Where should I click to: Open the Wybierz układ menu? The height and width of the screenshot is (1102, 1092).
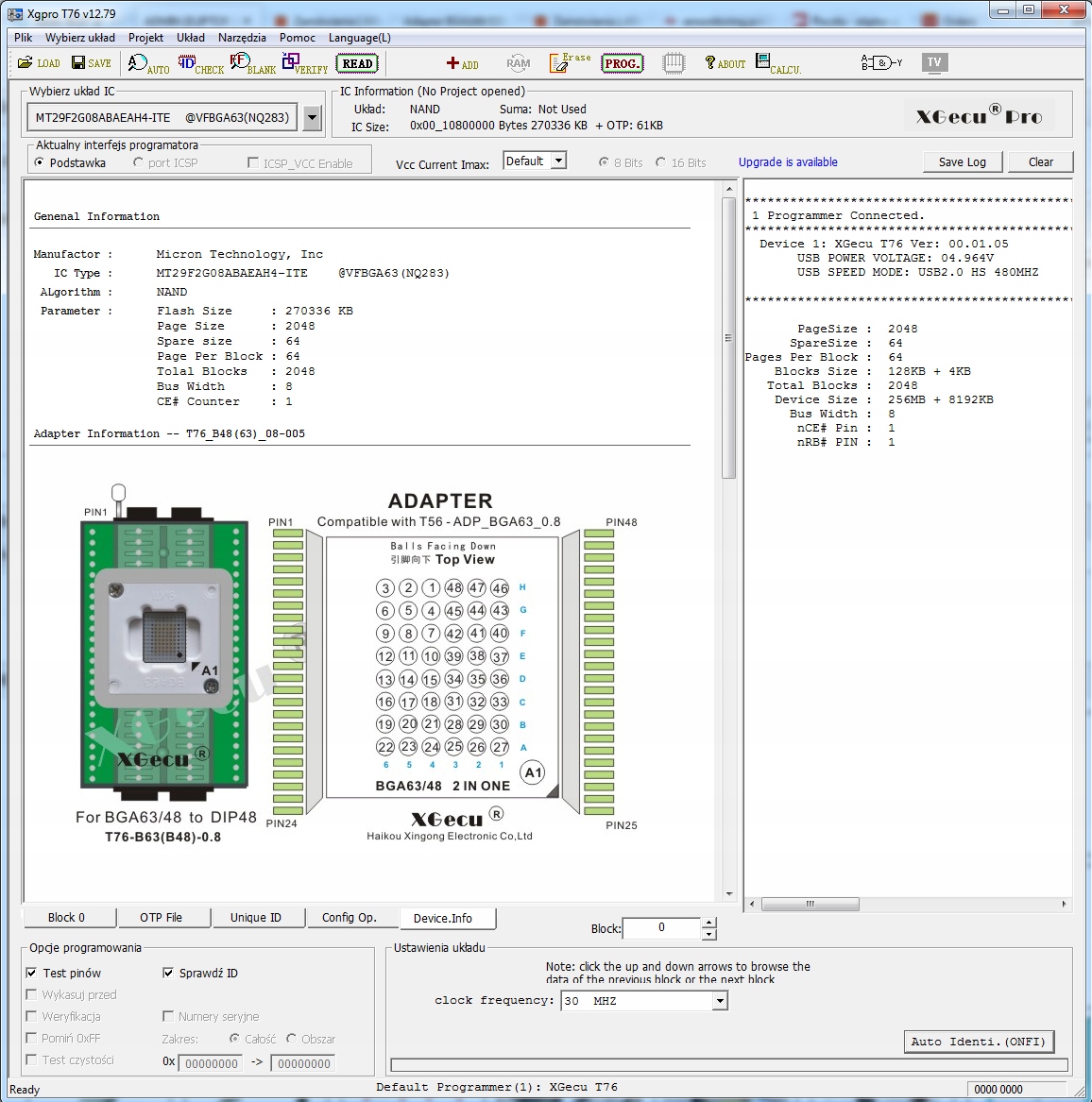[80, 38]
